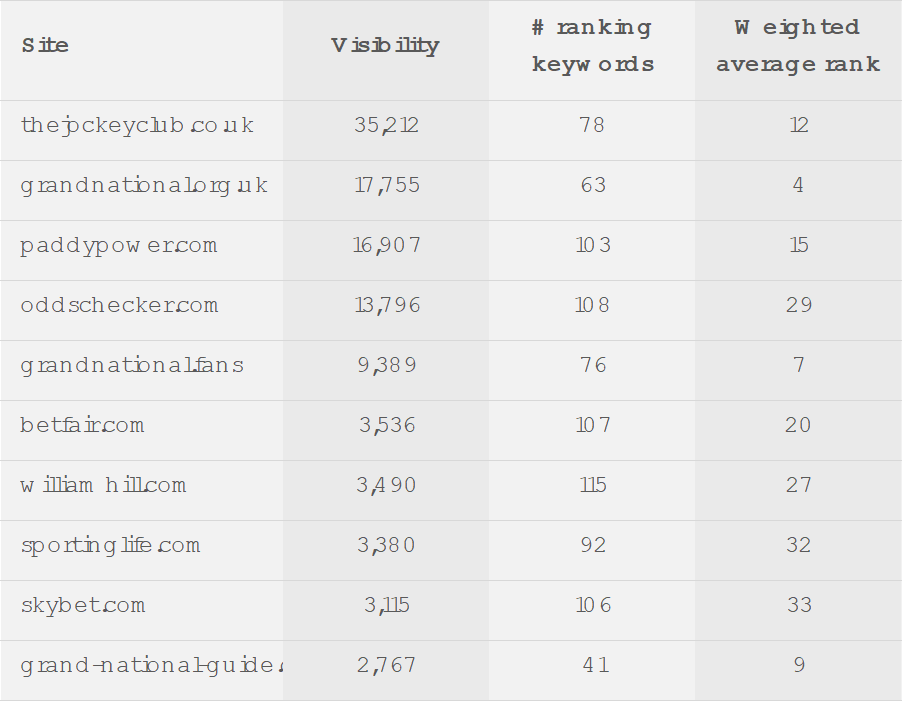Click the Weighted average rank header
903x702 pixels.
pyautogui.click(x=797, y=46)
